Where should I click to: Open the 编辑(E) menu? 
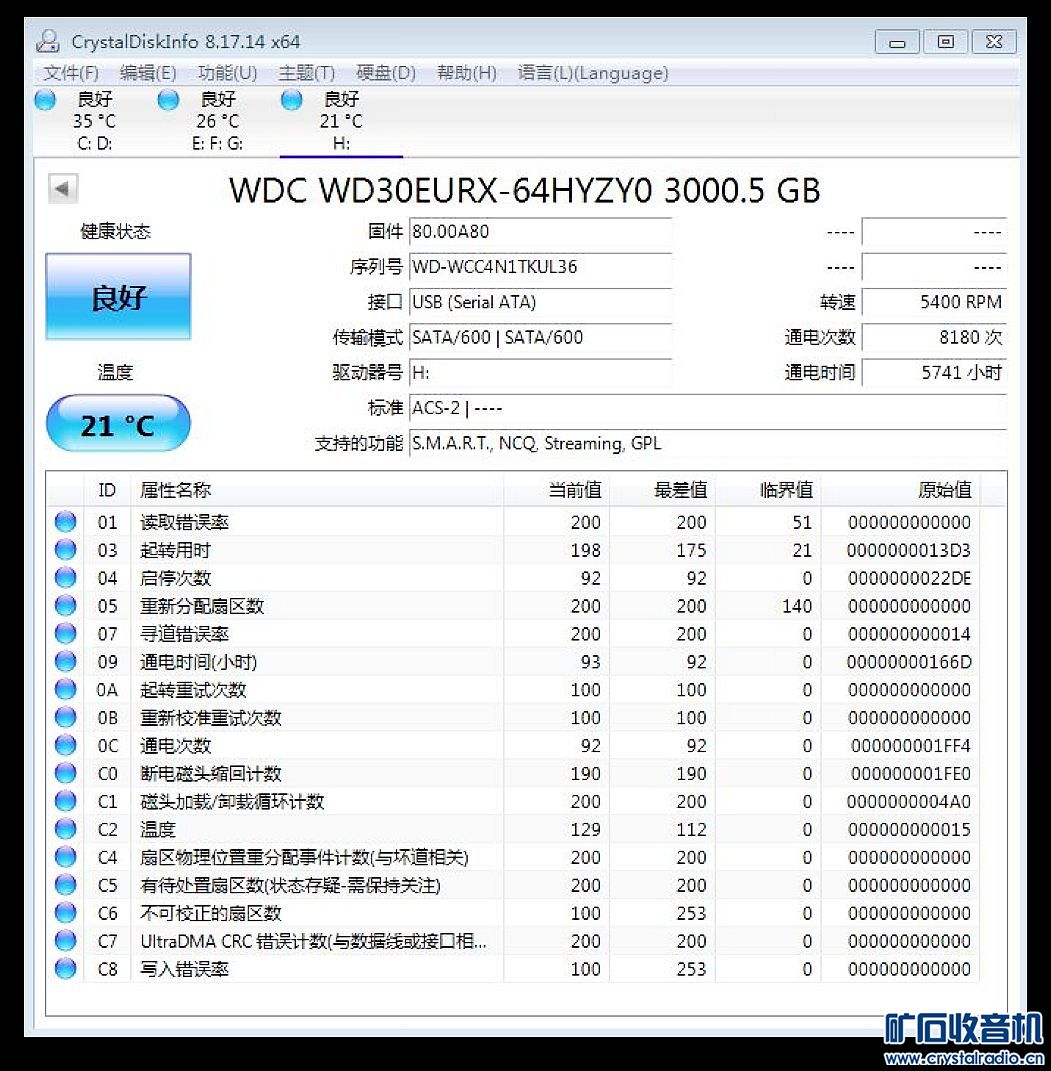(148, 72)
